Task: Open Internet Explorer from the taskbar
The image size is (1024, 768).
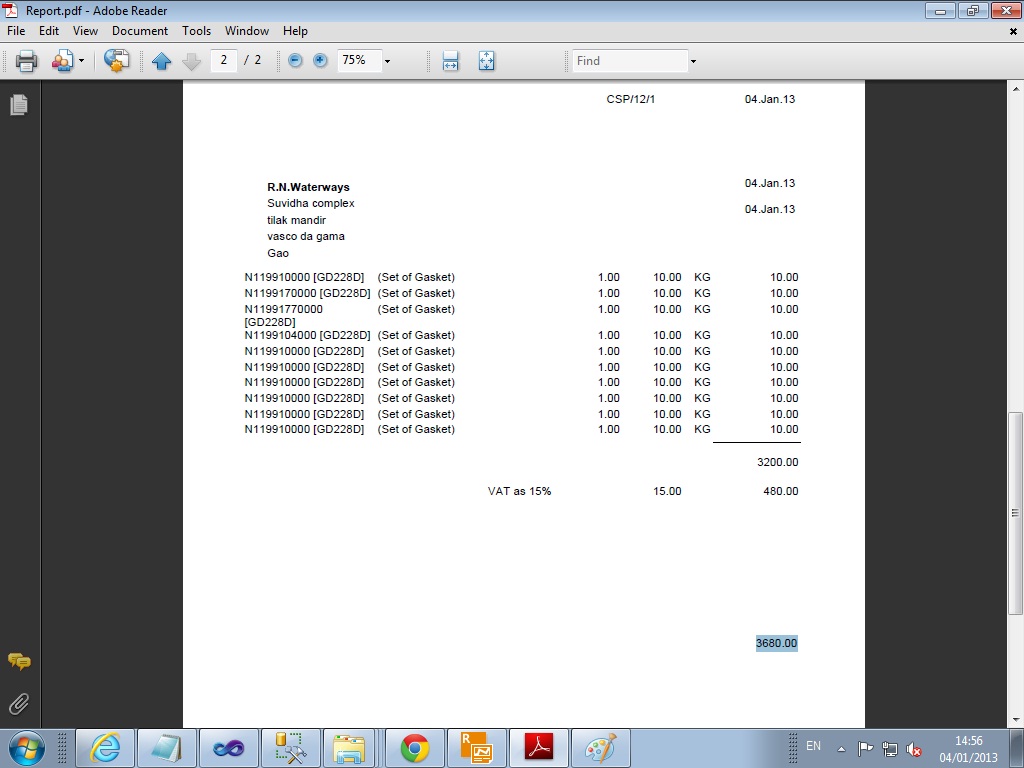Action: (x=105, y=748)
